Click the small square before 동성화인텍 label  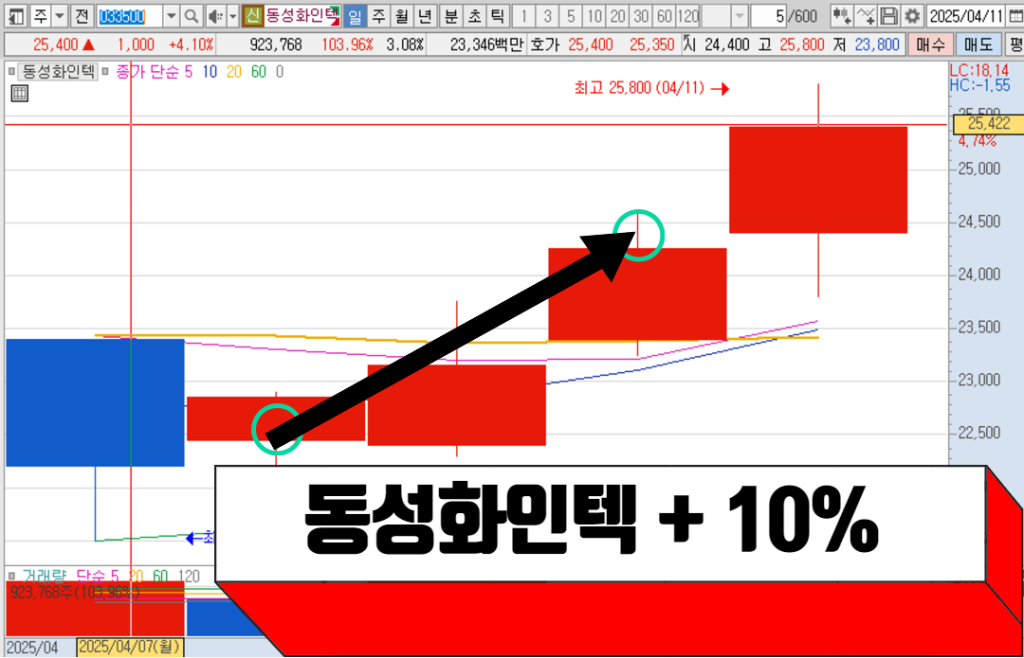click(10, 71)
